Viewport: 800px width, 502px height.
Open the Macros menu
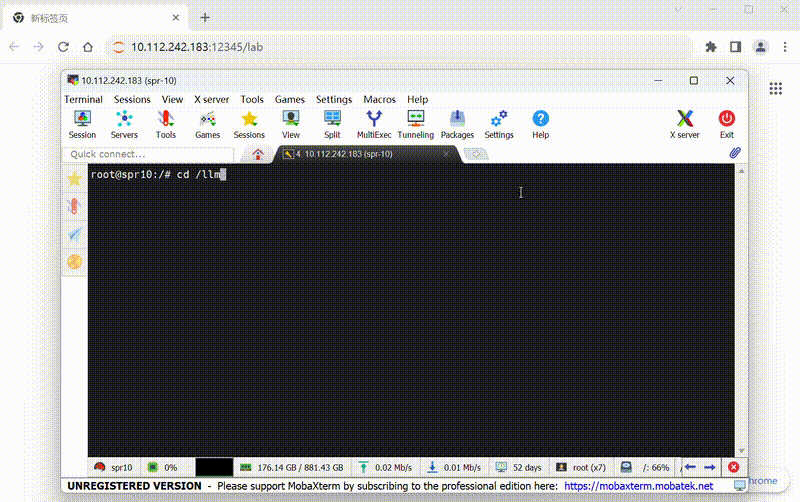pyautogui.click(x=380, y=99)
